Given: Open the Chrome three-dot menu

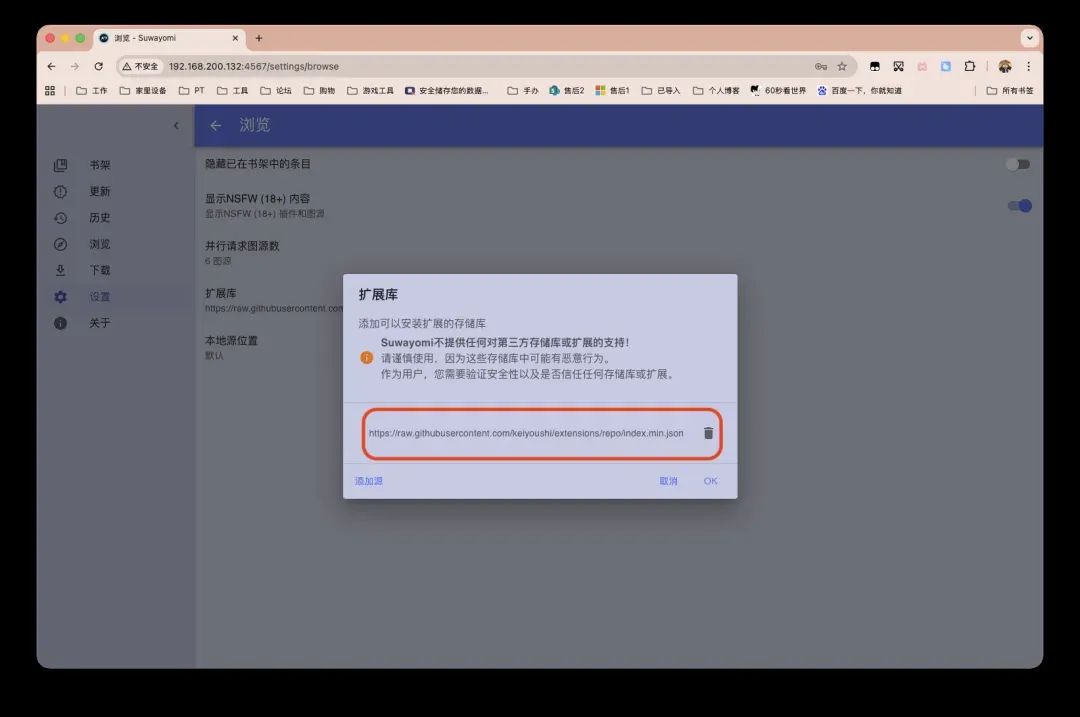Looking at the screenshot, I should [x=1028, y=66].
